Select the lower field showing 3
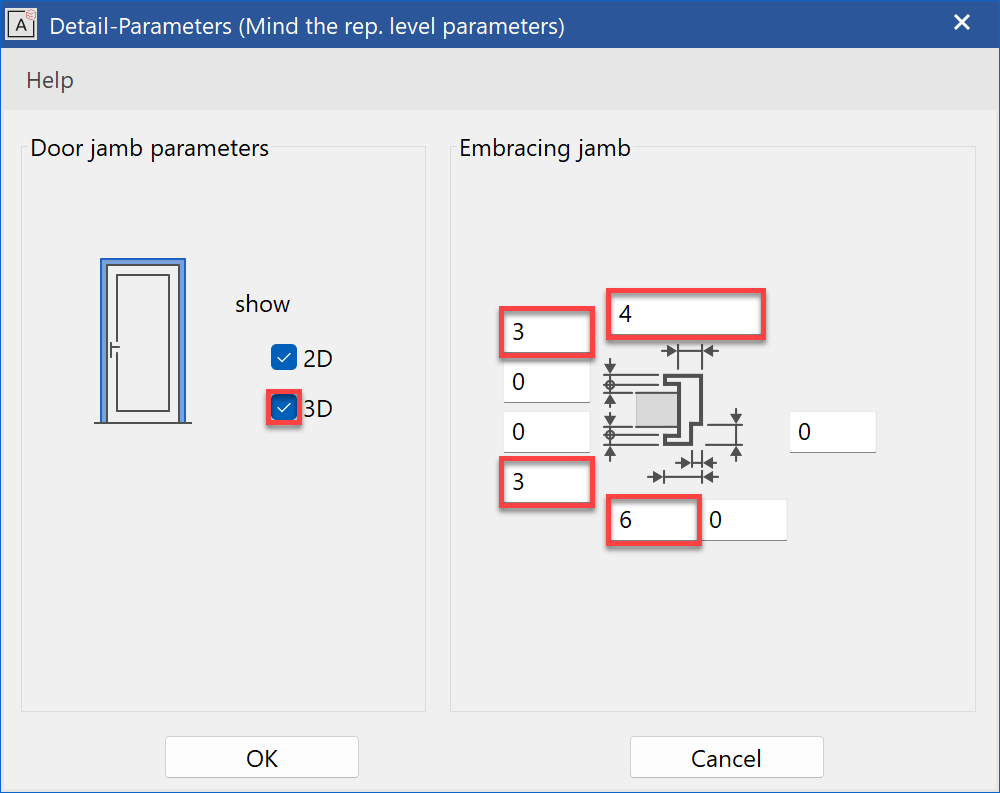The height and width of the screenshot is (793, 1000). 546,482
